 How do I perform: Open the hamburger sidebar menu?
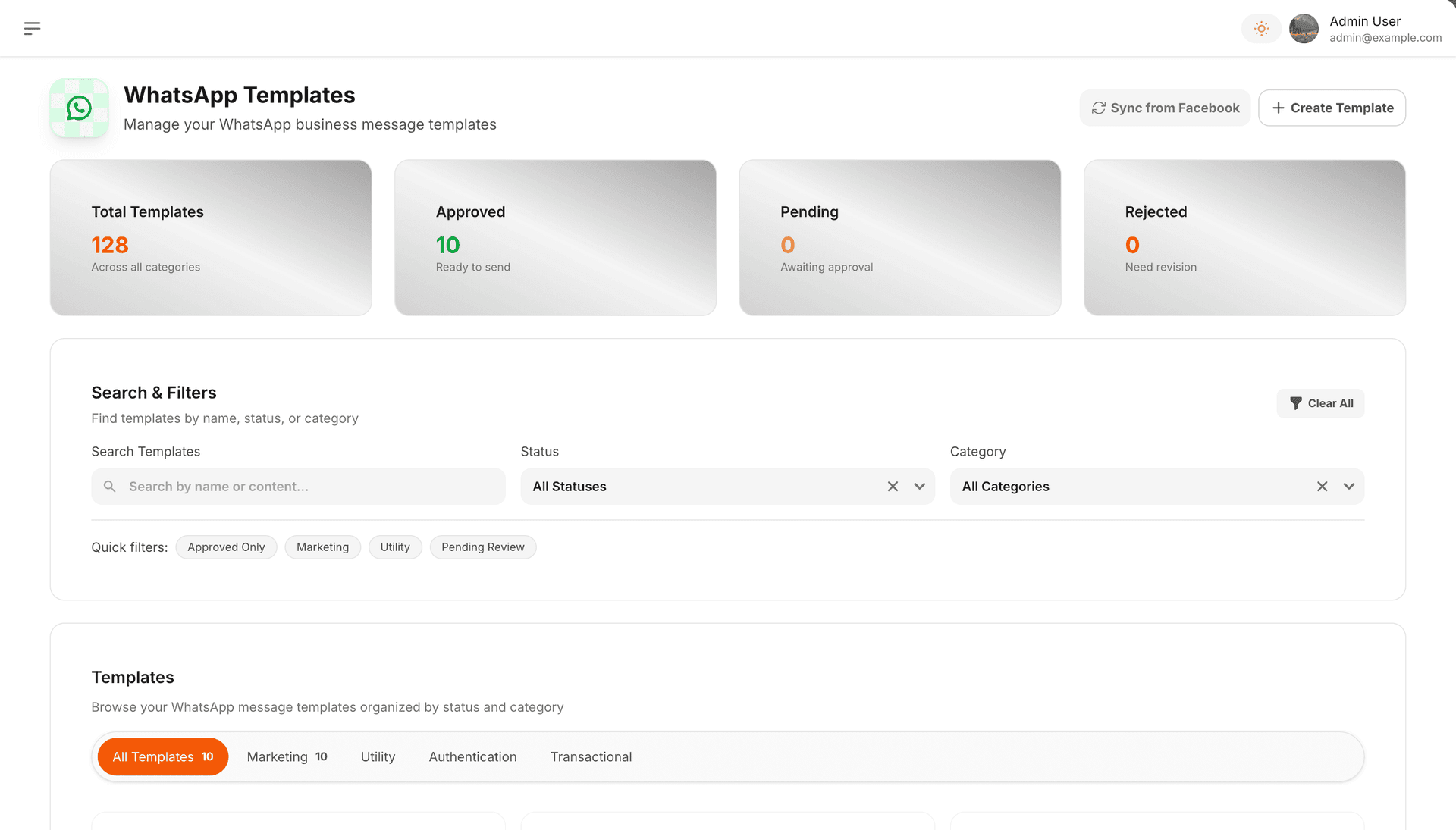pyautogui.click(x=32, y=29)
